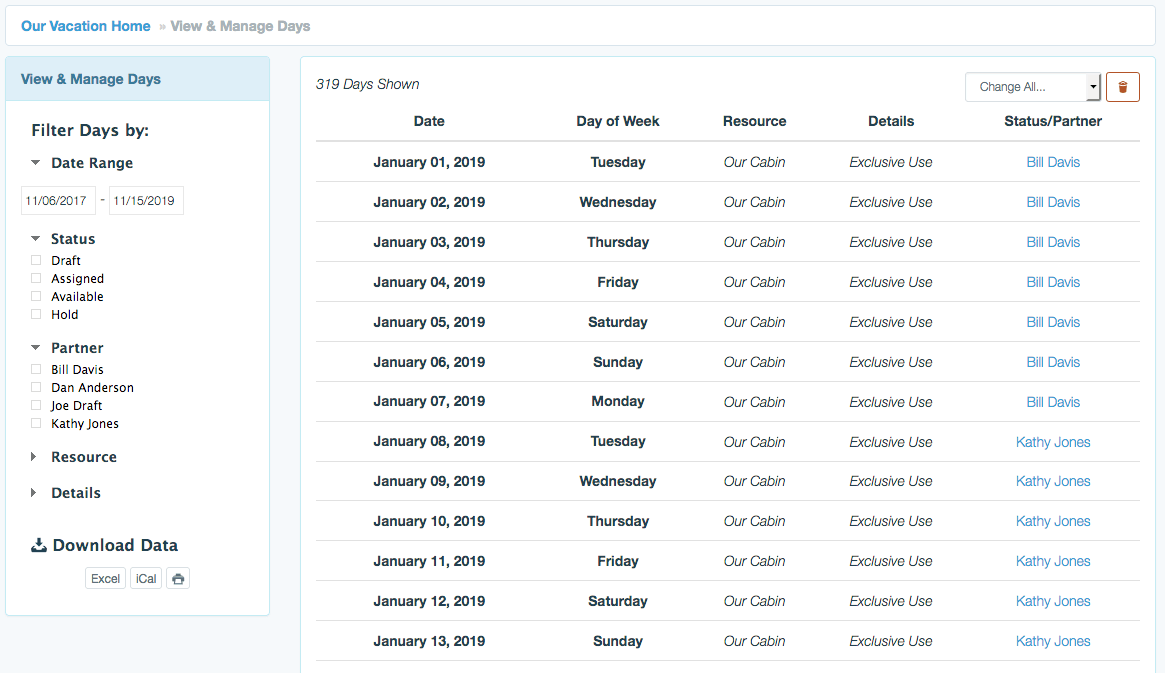1165x673 pixels.
Task: Click Bill Davis on January 07 row
Action: coord(1053,402)
